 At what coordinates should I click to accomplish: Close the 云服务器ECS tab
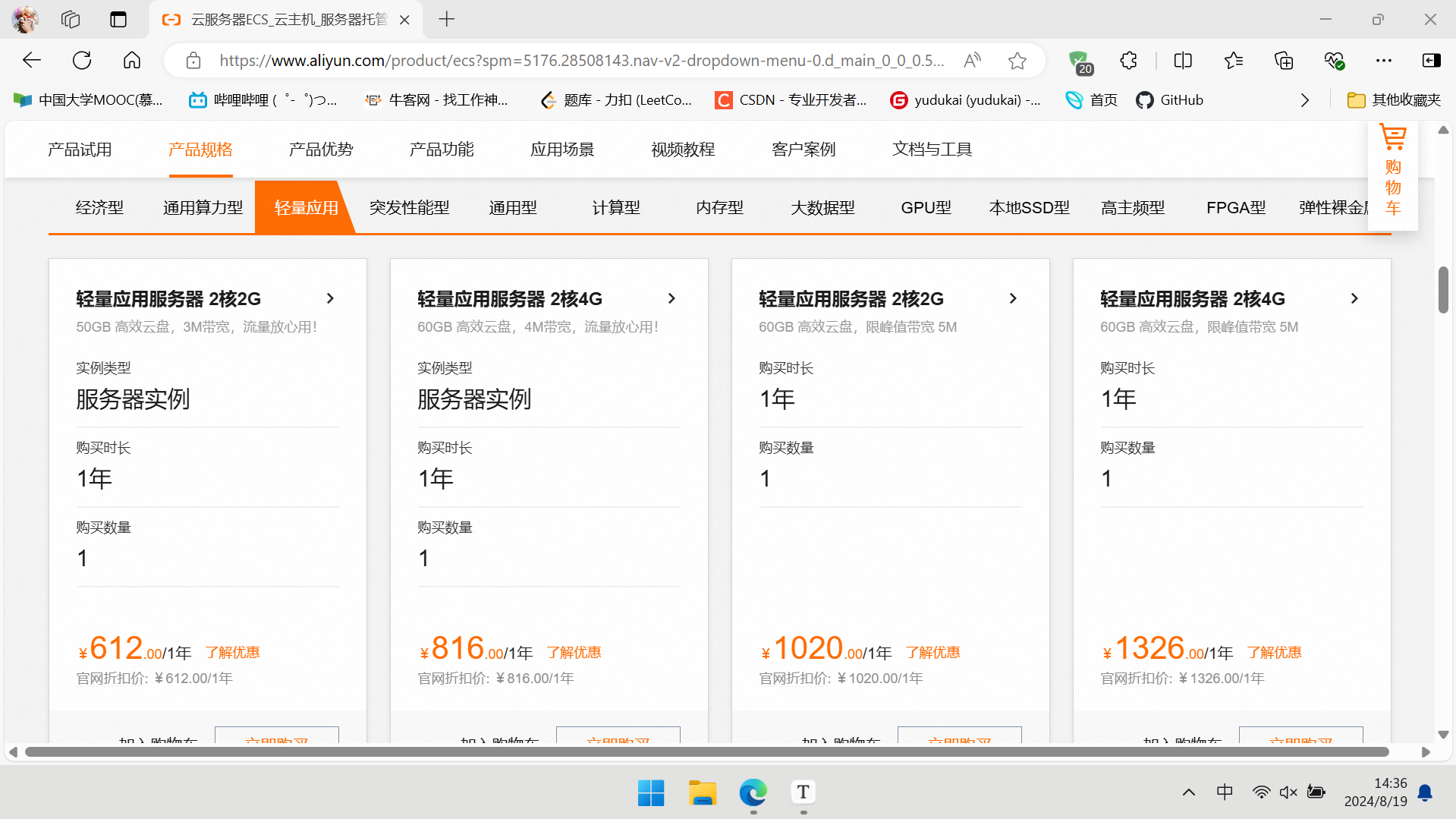coord(404,20)
